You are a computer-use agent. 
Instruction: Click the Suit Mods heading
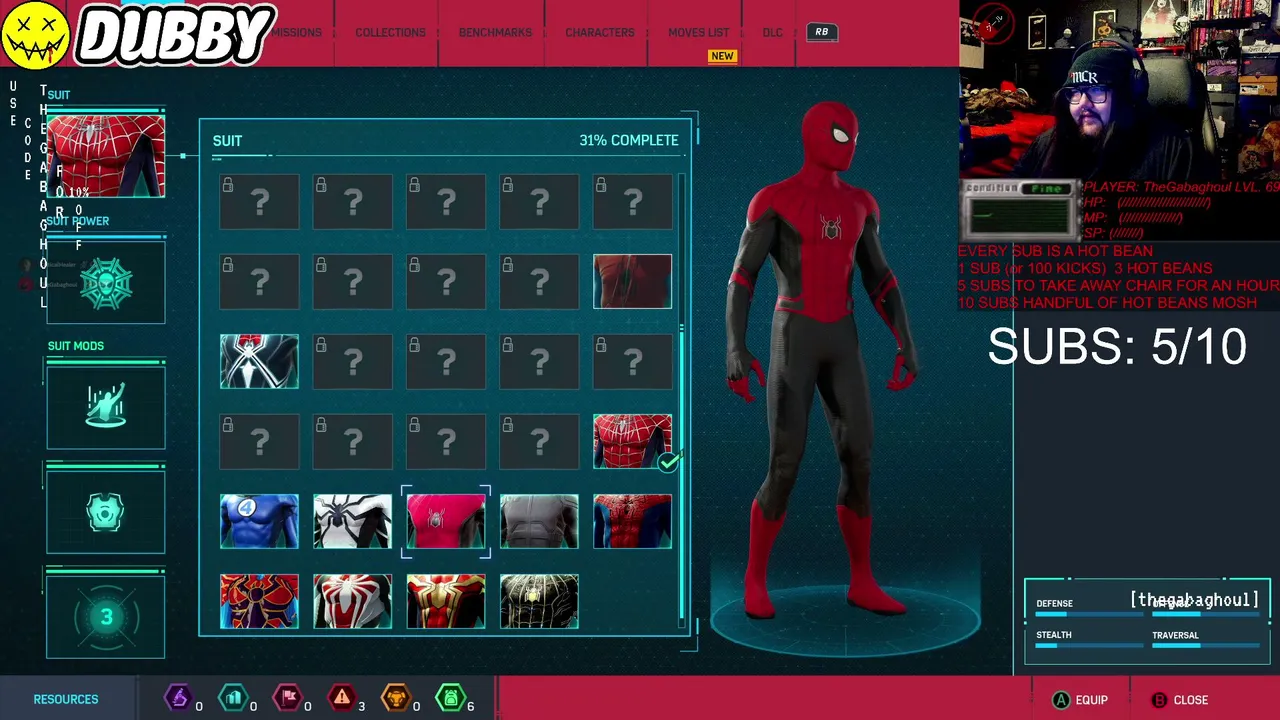tap(76, 346)
